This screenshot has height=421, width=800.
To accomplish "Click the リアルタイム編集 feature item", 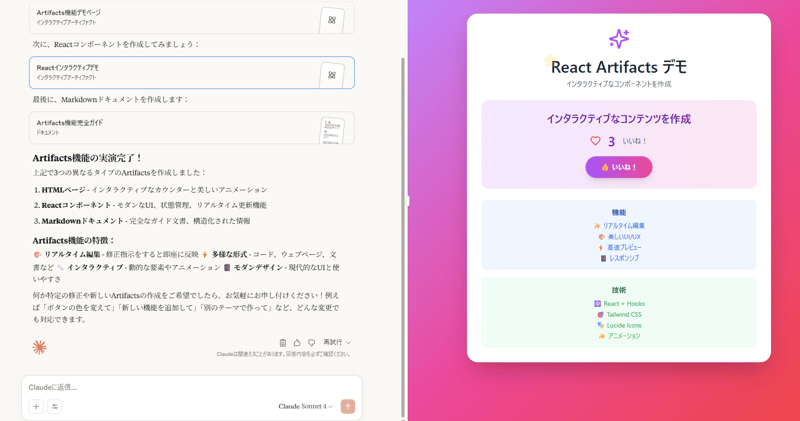I will tap(619, 226).
